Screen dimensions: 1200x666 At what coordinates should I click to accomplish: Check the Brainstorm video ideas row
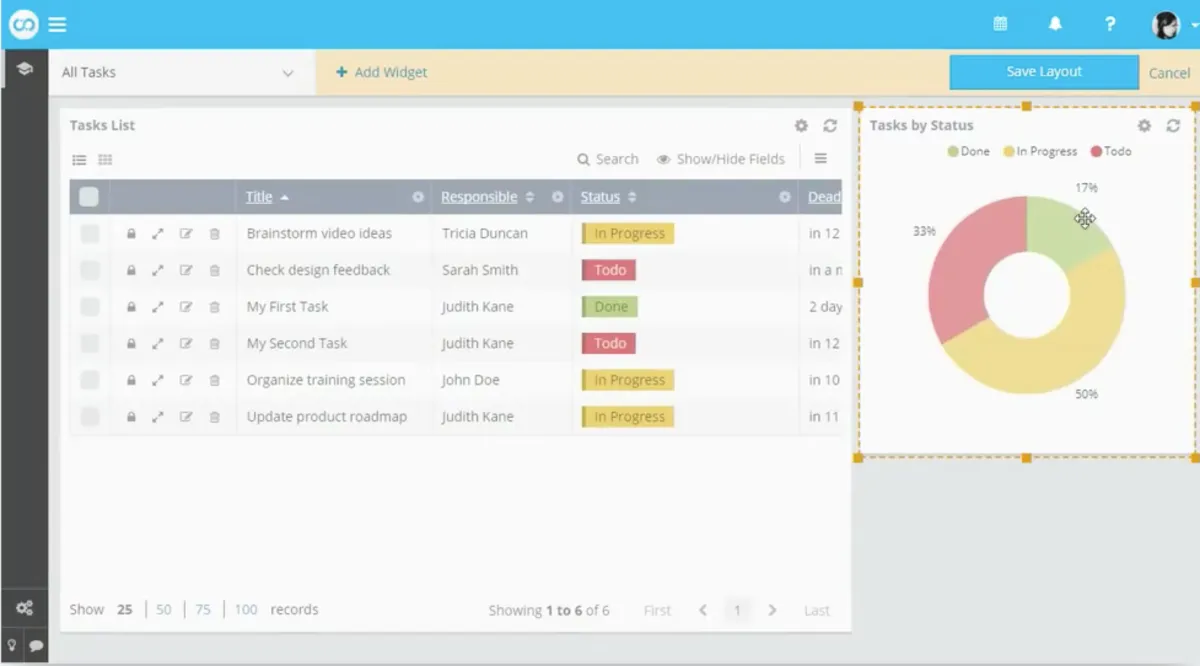tap(90, 234)
